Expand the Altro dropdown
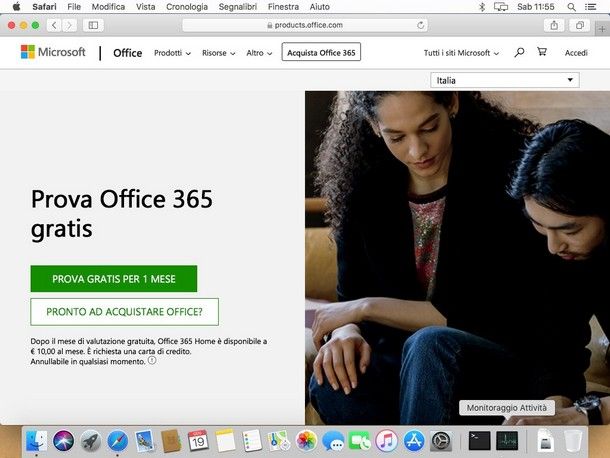The width and height of the screenshot is (610, 458). coord(259,53)
